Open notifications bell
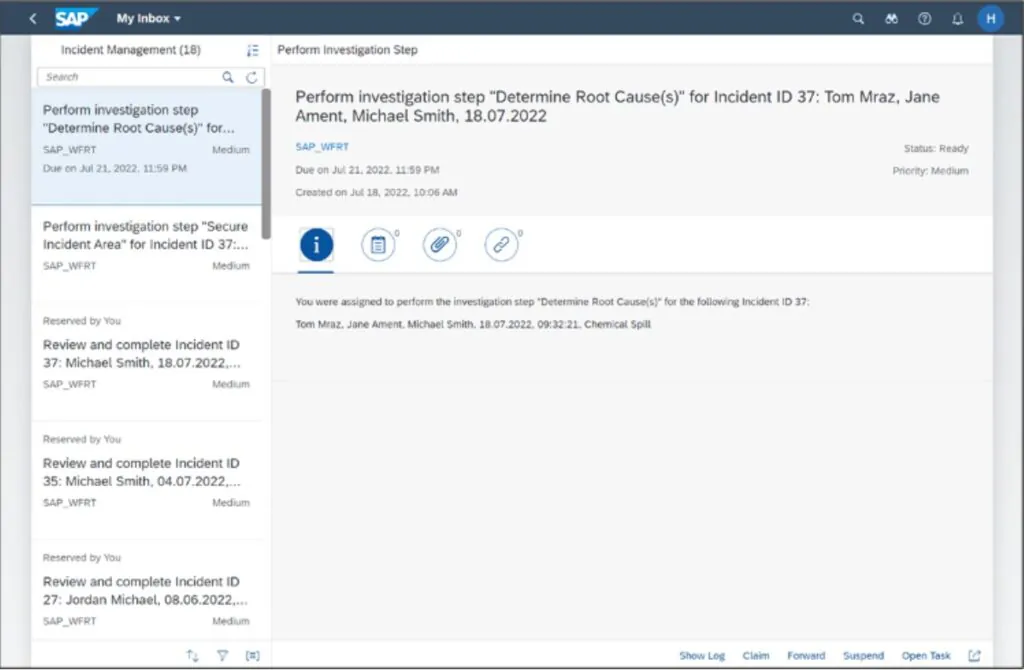This screenshot has height=670, width=1024. (957, 19)
